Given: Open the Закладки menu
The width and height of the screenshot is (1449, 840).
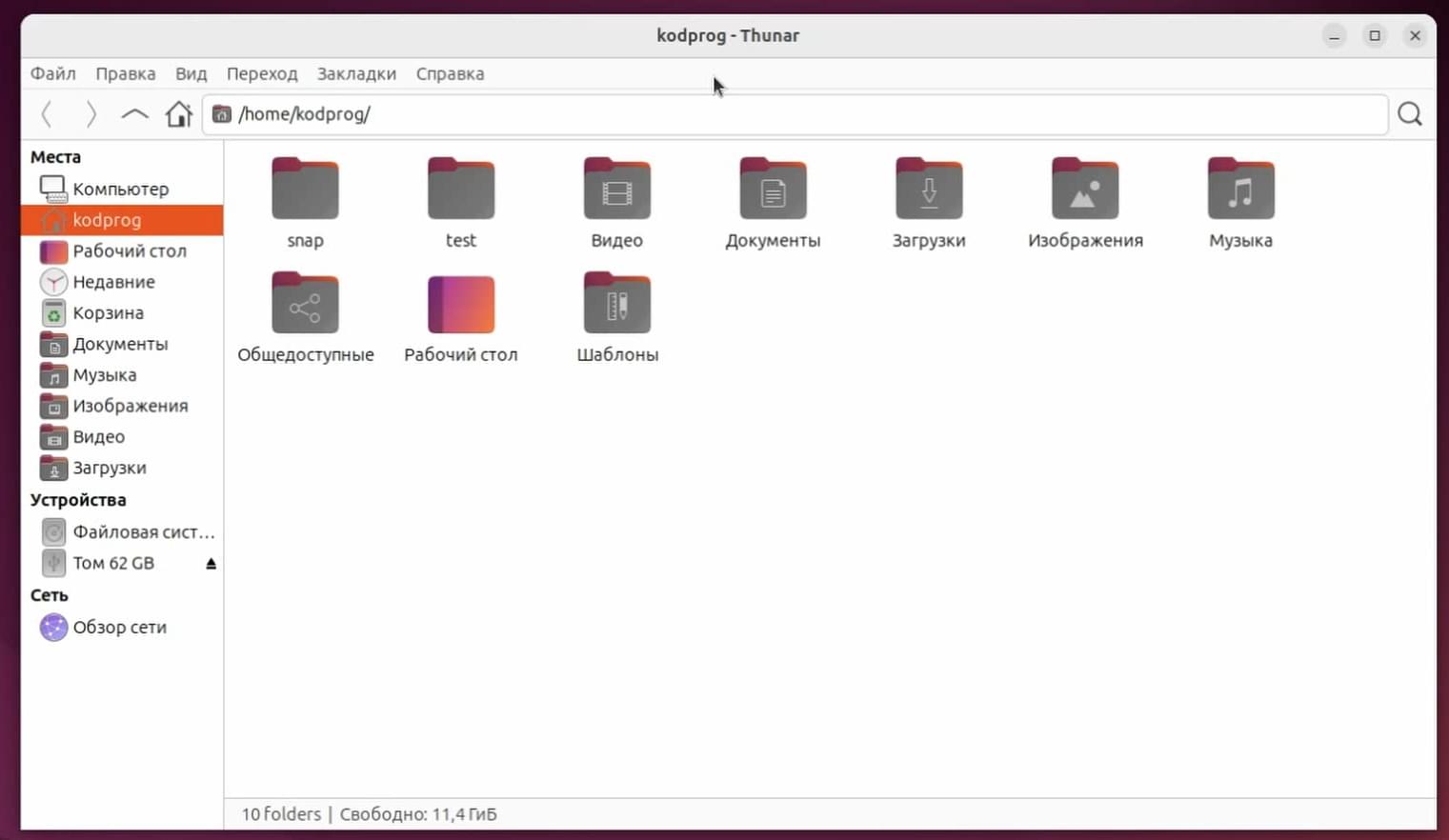Looking at the screenshot, I should (x=356, y=73).
